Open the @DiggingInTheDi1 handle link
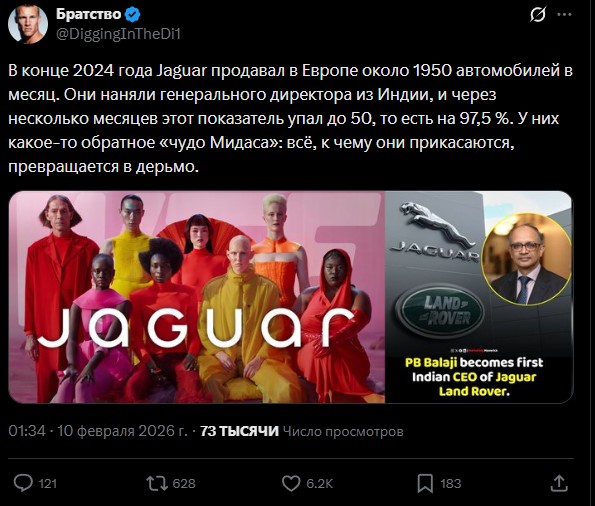Screen dimensions: 595x506 (118, 34)
